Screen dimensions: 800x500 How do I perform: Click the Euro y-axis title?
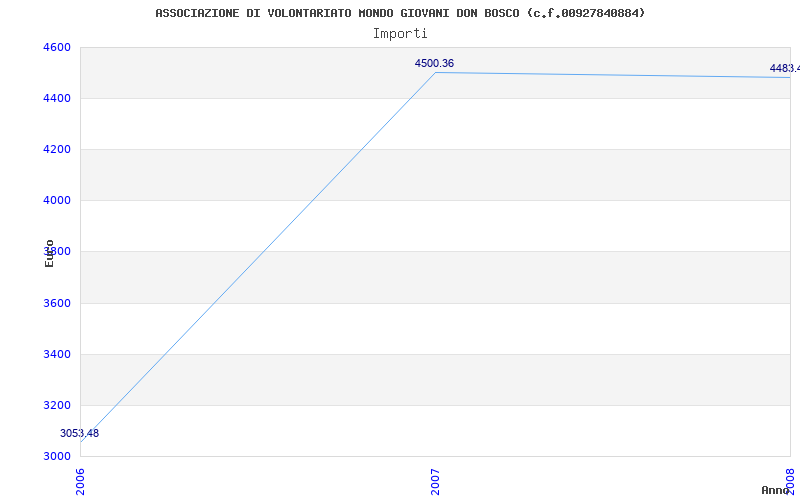point(49,254)
